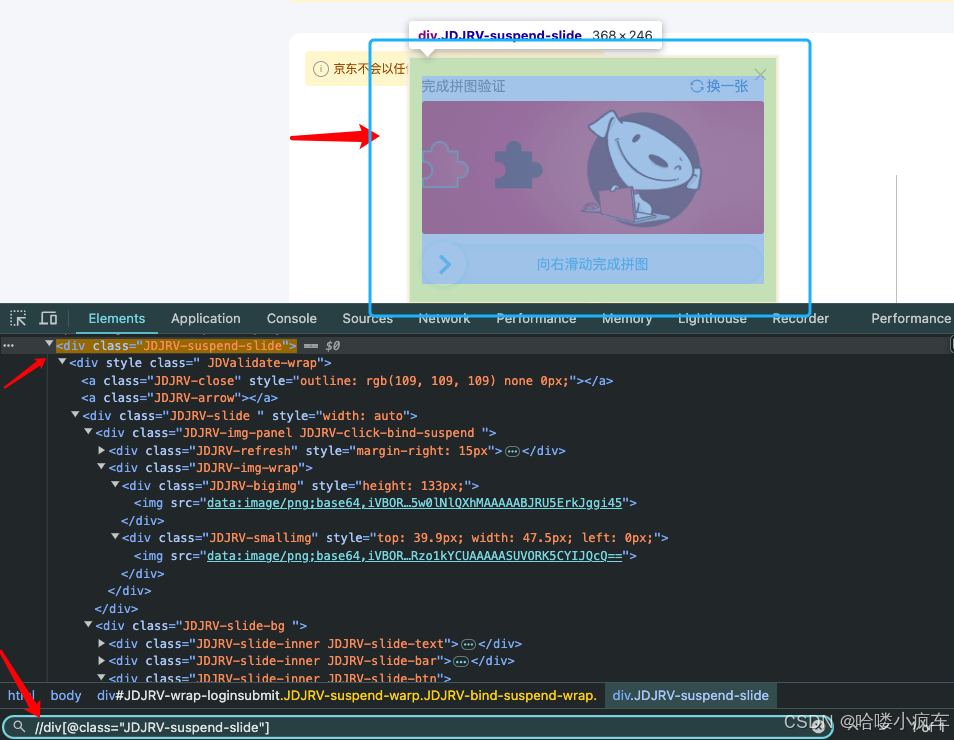Viewport: 954px width, 740px height.
Task: Click the three-dot actions icon beside selected node
Action: click(x=9, y=346)
